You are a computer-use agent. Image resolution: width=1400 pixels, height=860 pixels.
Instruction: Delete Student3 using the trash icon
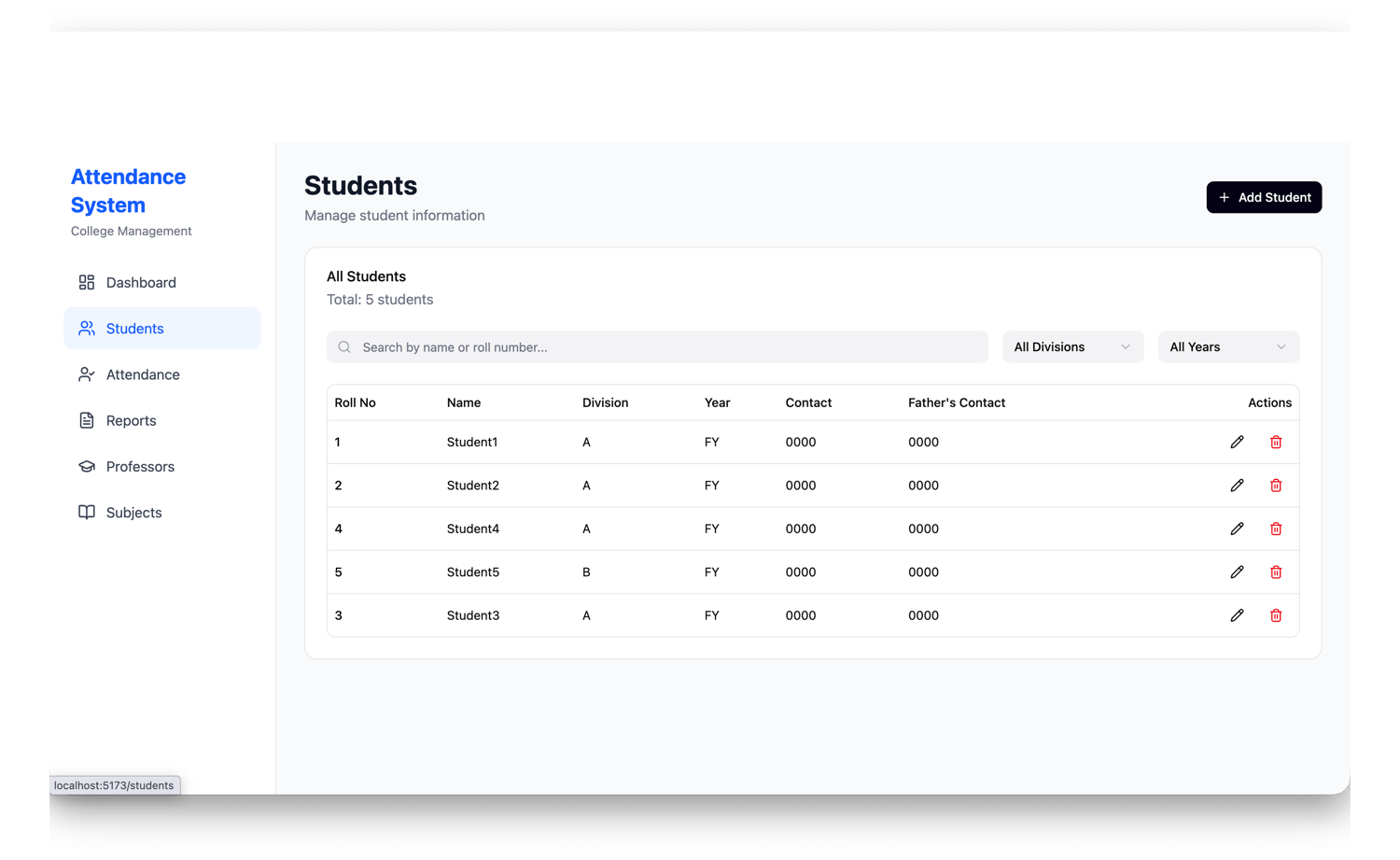tap(1276, 615)
